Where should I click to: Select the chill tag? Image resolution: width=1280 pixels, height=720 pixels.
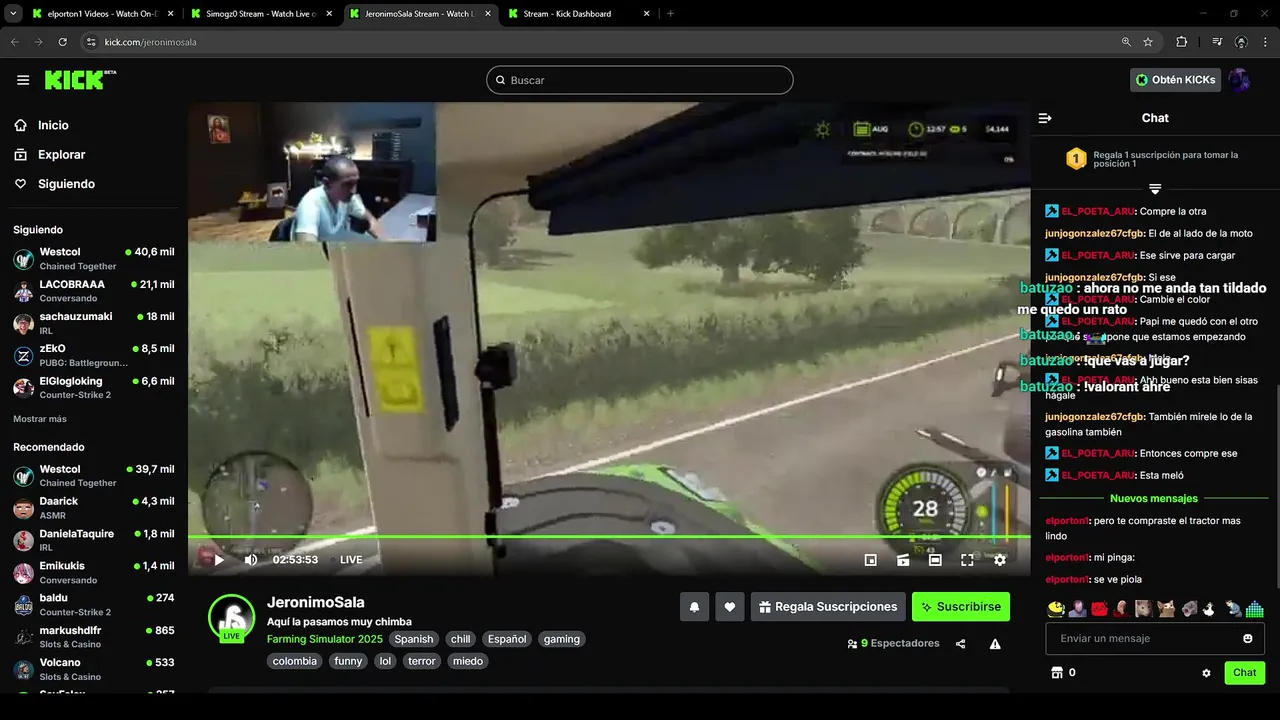pos(460,639)
